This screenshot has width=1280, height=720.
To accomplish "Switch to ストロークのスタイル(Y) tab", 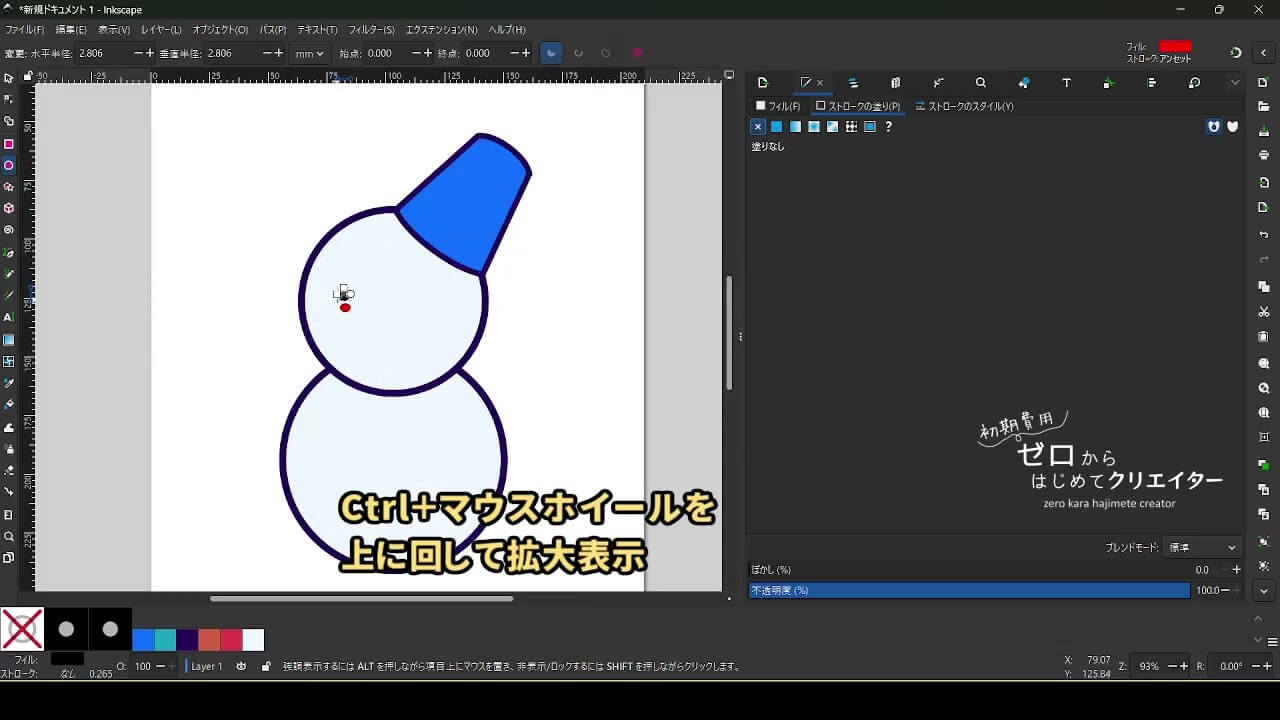I will click(x=964, y=106).
